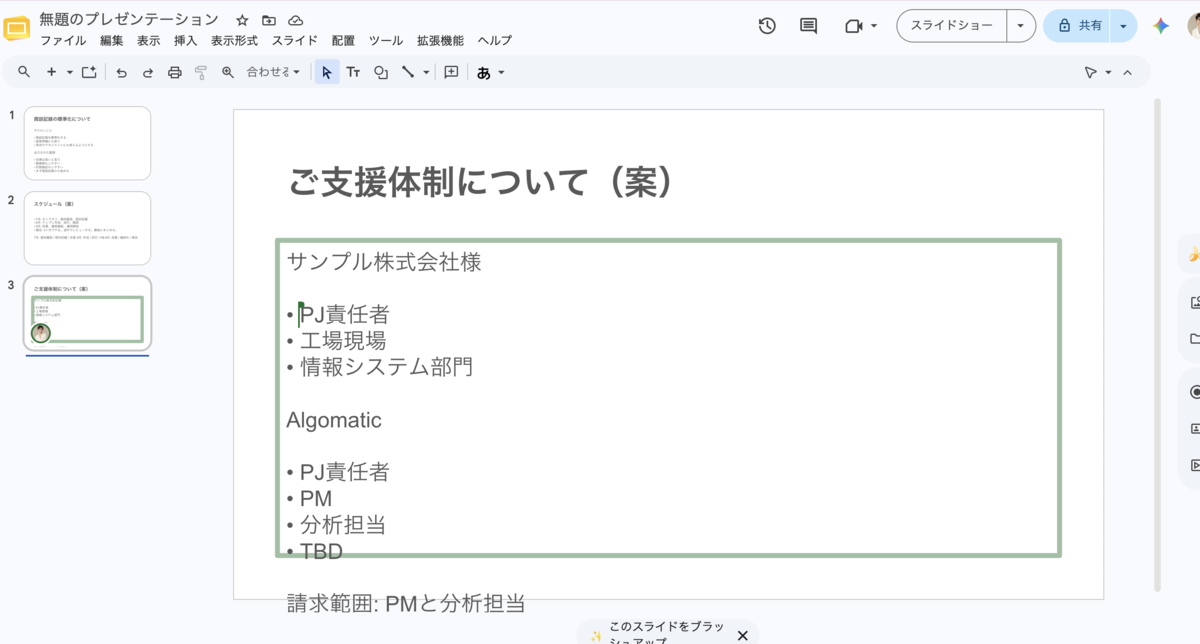Click the 共有 share button
The width and height of the screenshot is (1200, 644).
pos(1078,26)
